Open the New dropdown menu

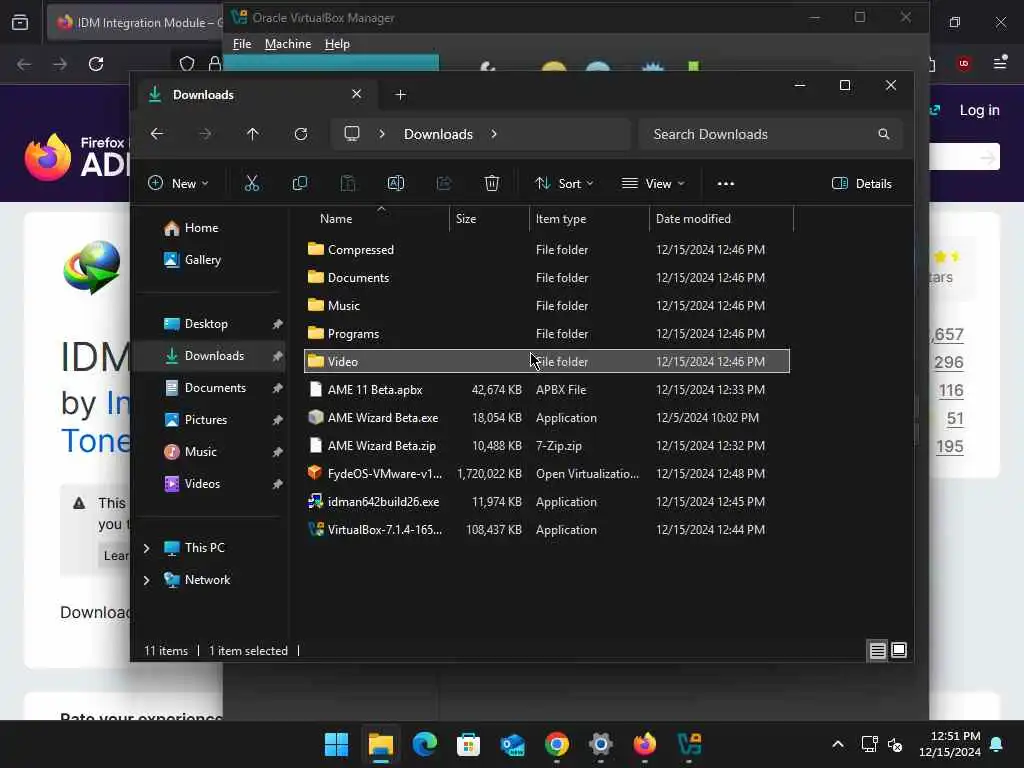coord(178,184)
